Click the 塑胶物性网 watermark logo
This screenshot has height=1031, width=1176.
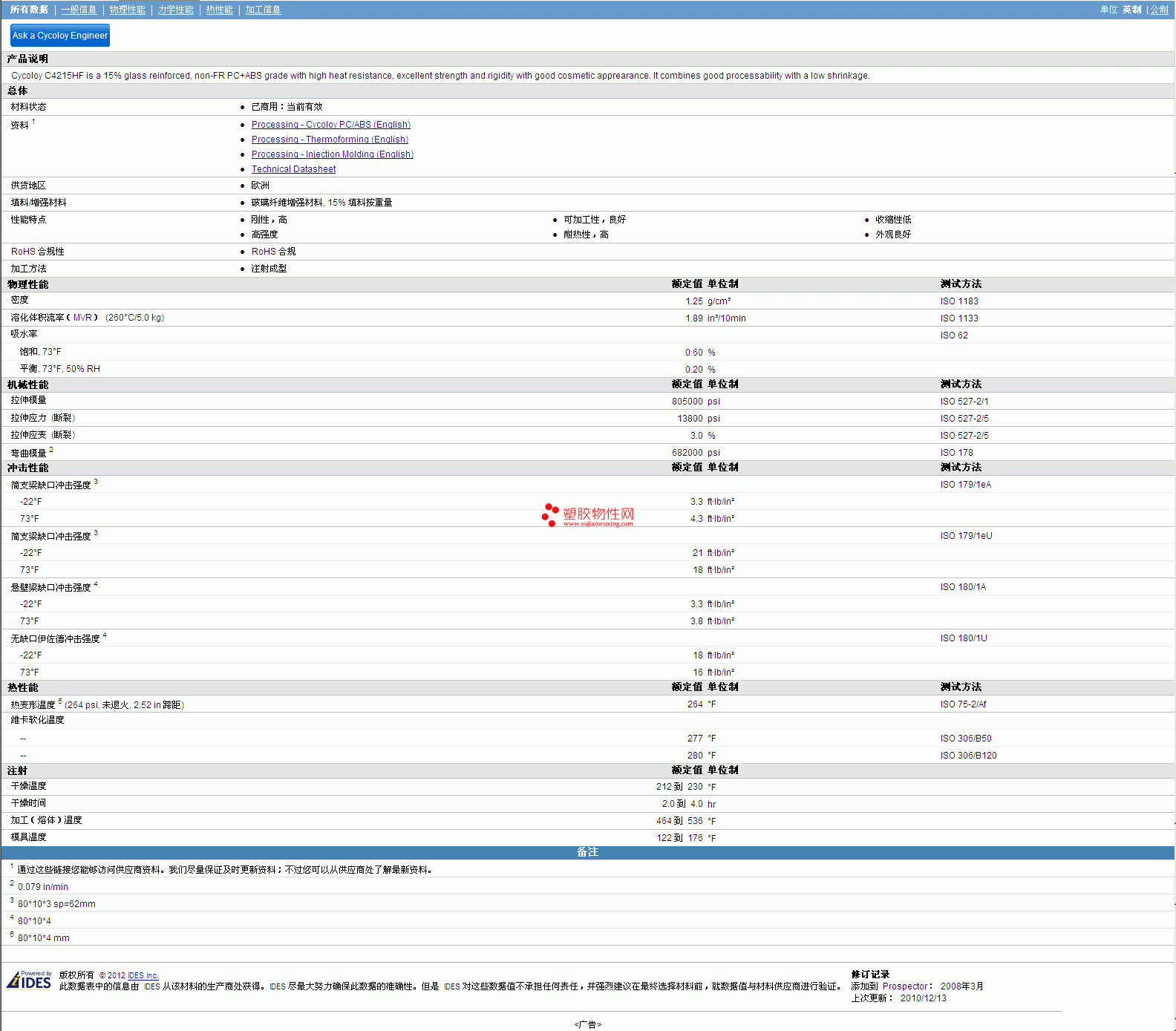click(588, 515)
